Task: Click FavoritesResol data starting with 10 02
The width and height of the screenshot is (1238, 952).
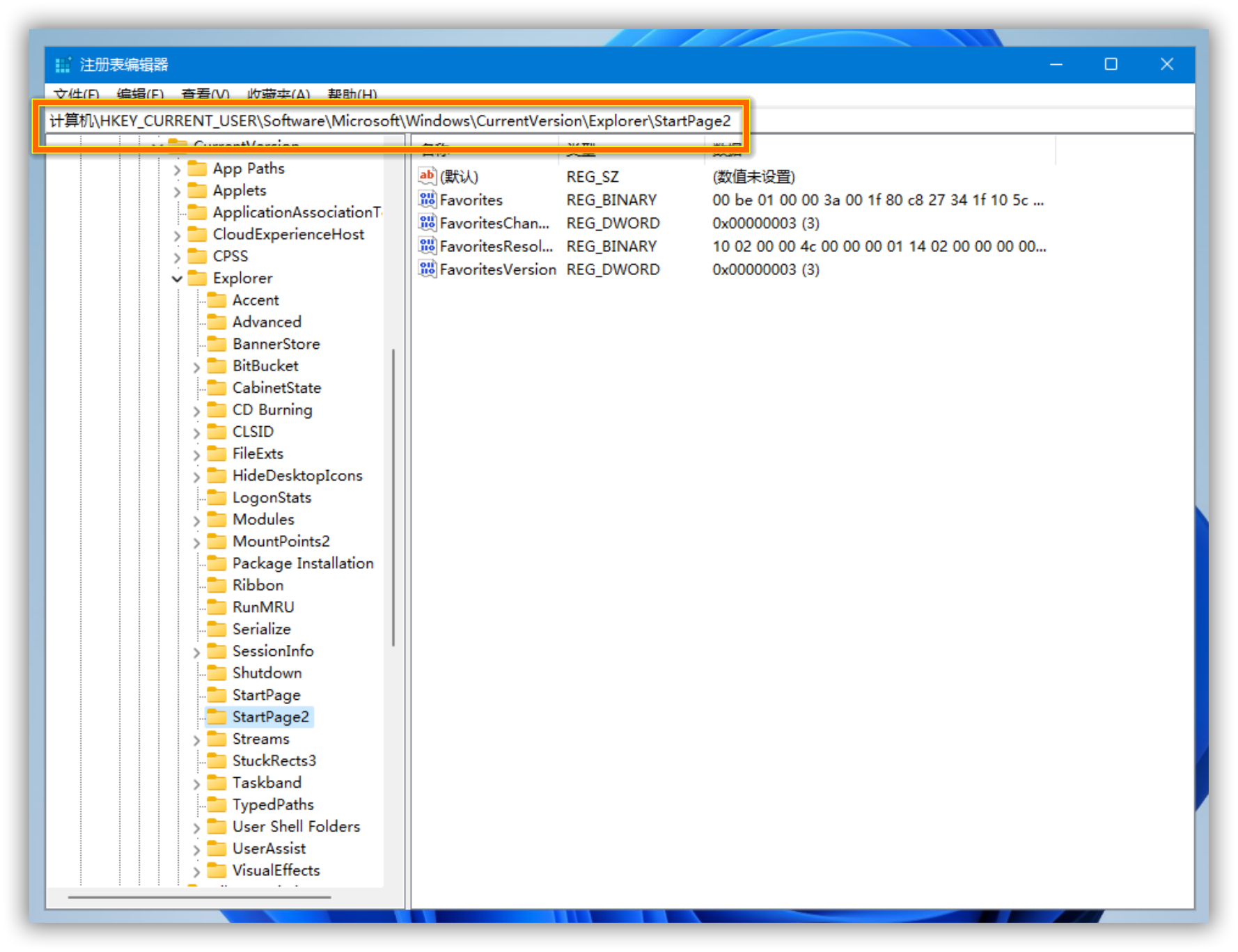Action: [879, 247]
